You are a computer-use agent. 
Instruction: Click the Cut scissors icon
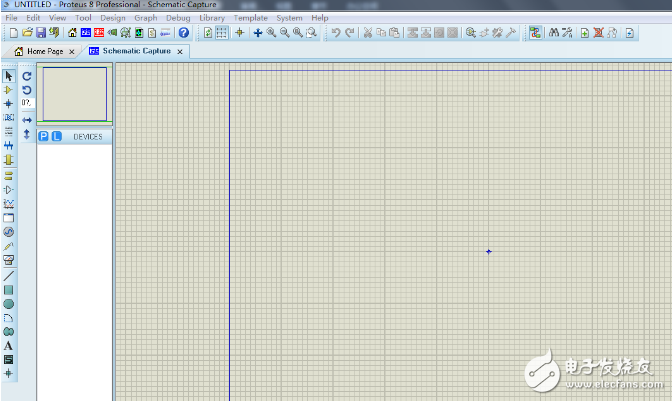(x=367, y=33)
